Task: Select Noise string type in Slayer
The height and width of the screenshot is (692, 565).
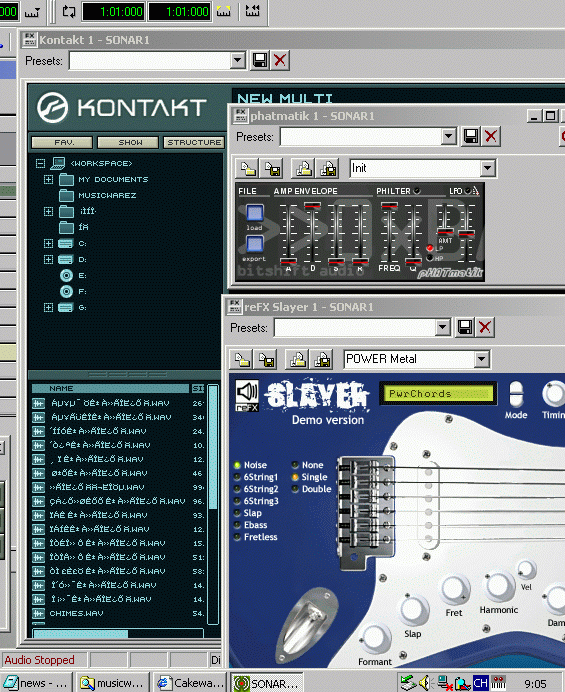Action: pos(251,465)
